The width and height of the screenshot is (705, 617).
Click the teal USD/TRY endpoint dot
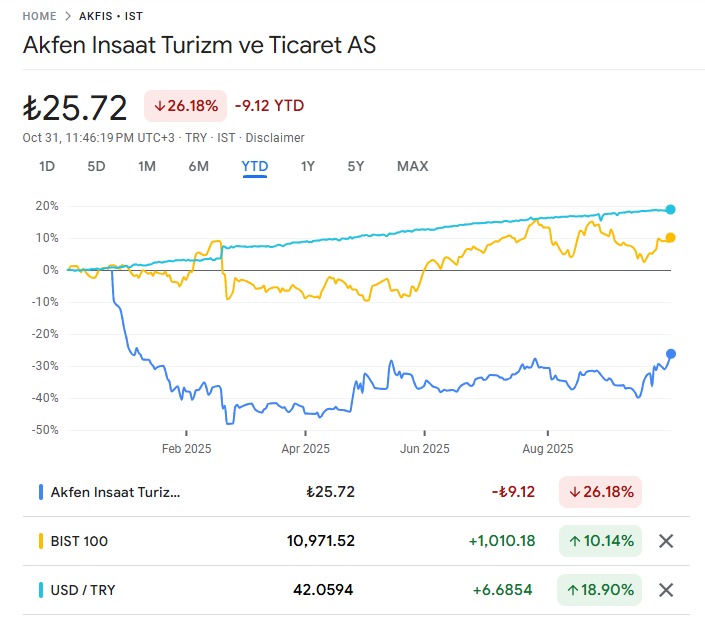click(x=670, y=209)
